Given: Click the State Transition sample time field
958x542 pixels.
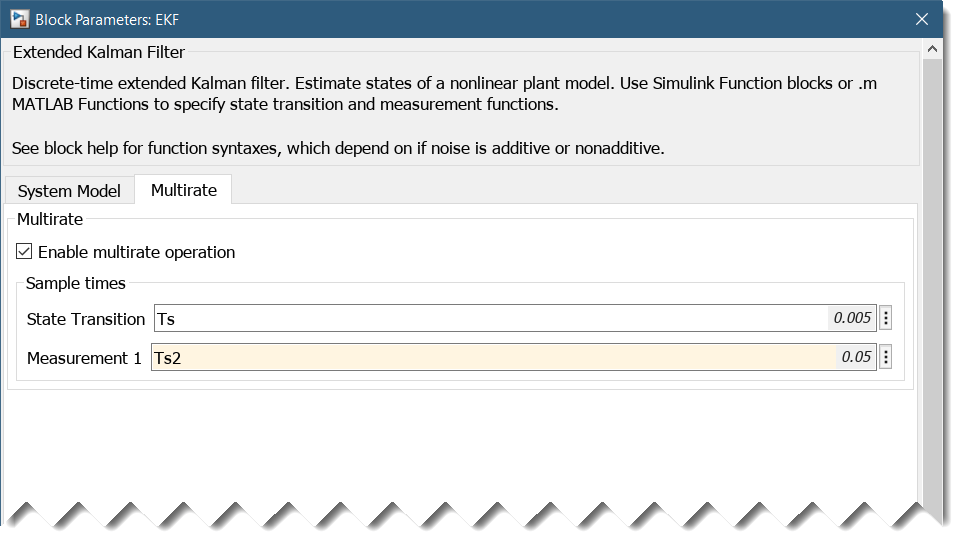Looking at the screenshot, I should (490, 319).
